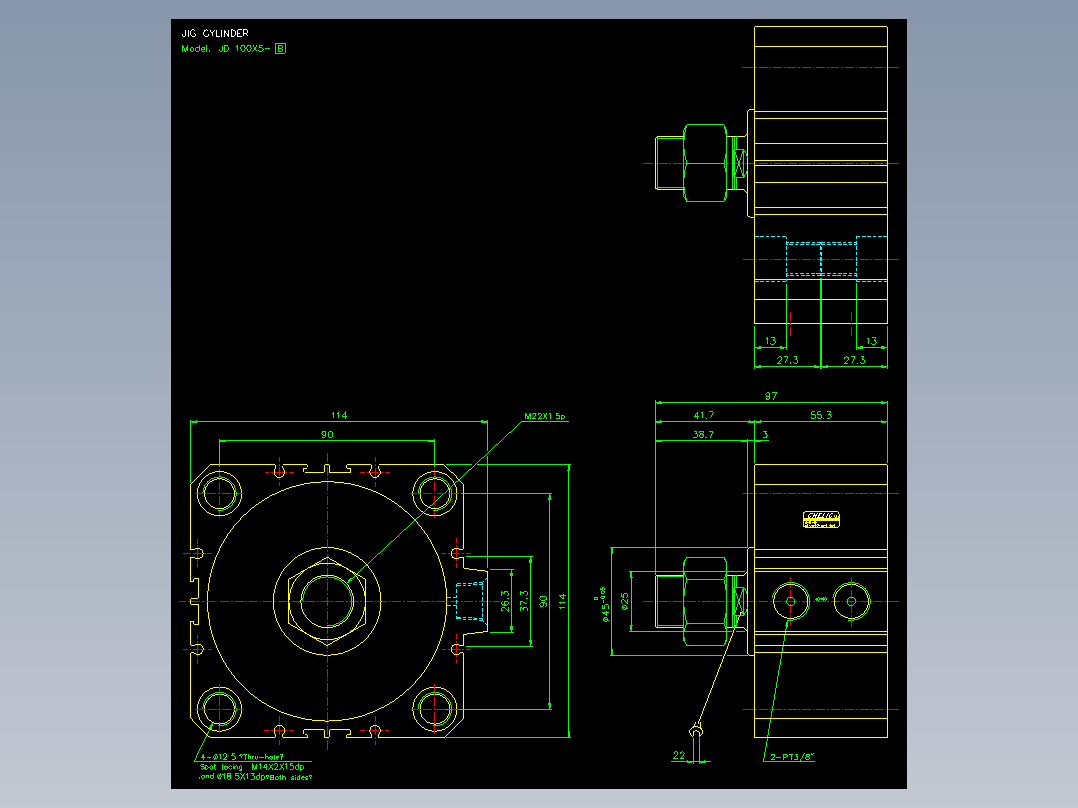
Task: Click the 26.3 vertical dimension text
Action: [505, 601]
